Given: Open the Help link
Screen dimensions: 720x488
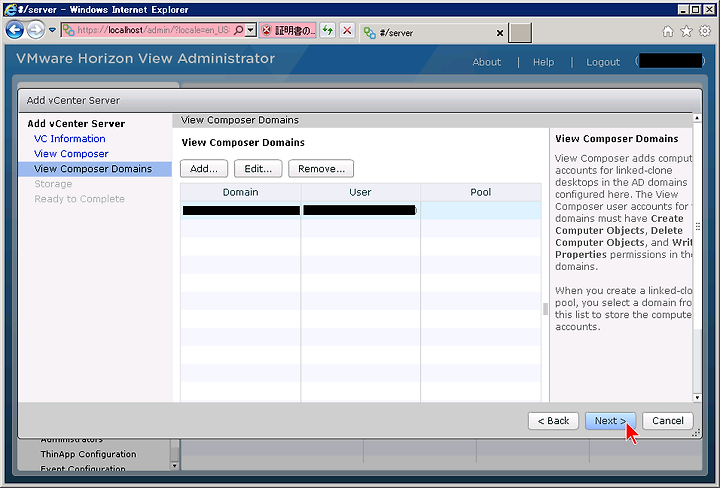Looking at the screenshot, I should click(544, 62).
